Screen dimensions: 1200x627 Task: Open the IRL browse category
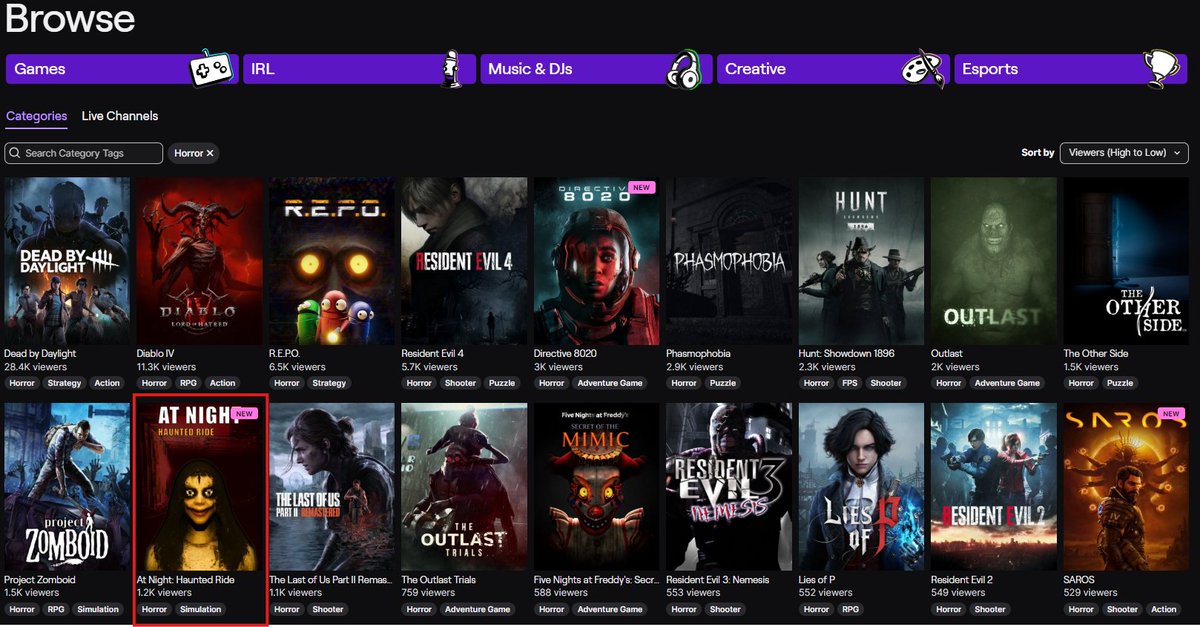[359, 69]
